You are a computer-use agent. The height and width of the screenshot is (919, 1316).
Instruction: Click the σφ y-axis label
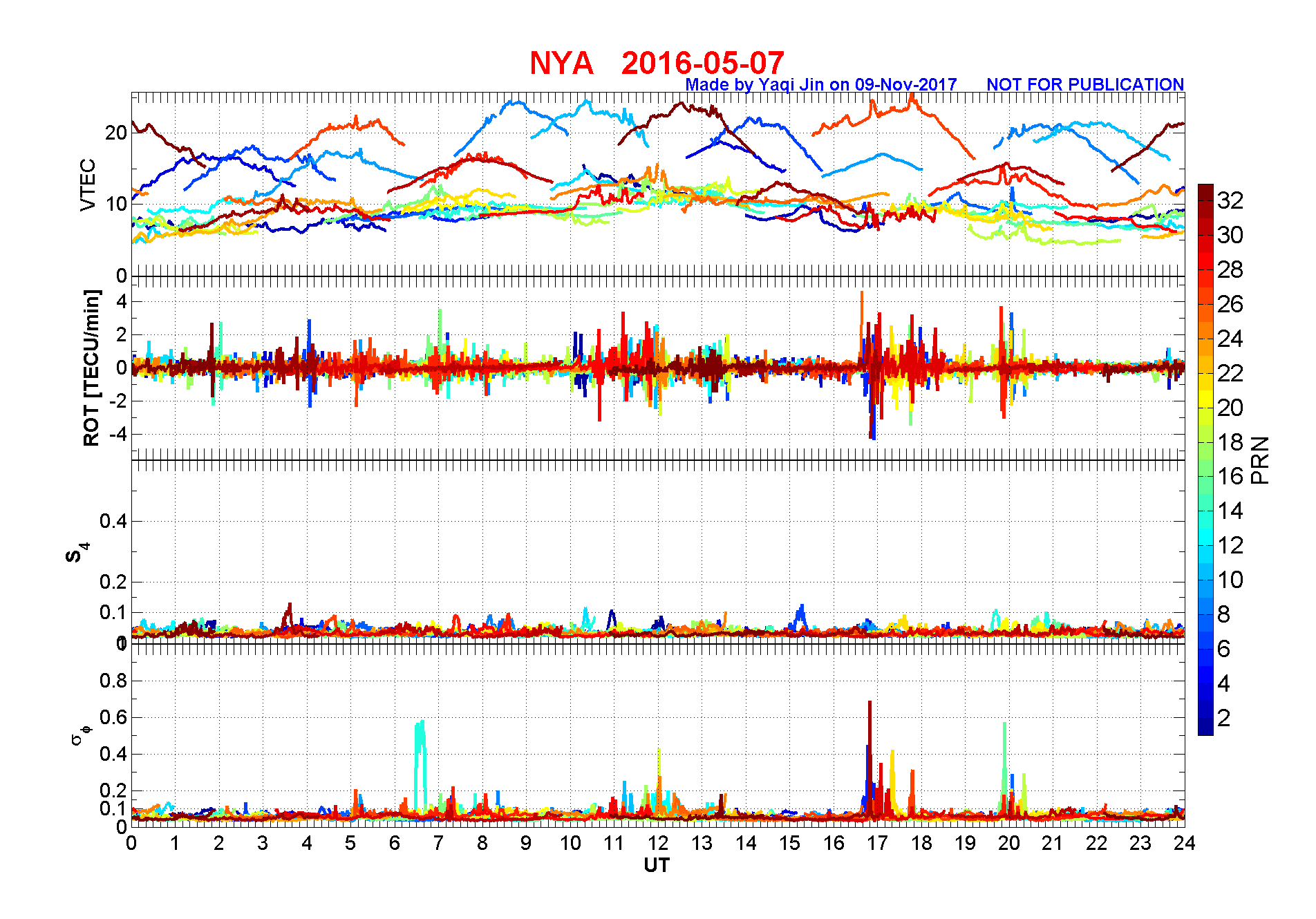[80, 735]
